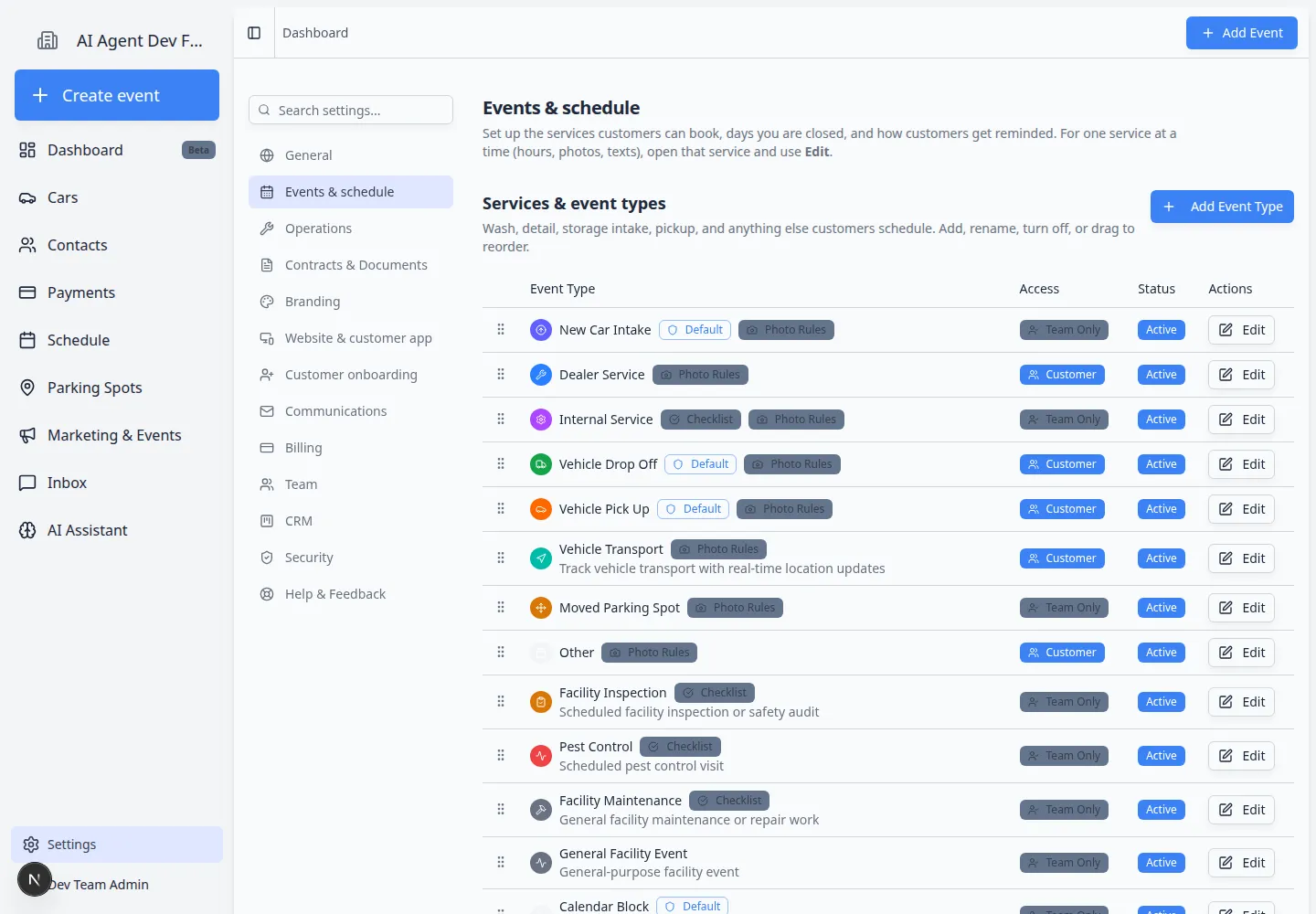This screenshot has width=1316, height=914.
Task: Edit the Vehicle Pick Up event type
Action: point(1241,509)
